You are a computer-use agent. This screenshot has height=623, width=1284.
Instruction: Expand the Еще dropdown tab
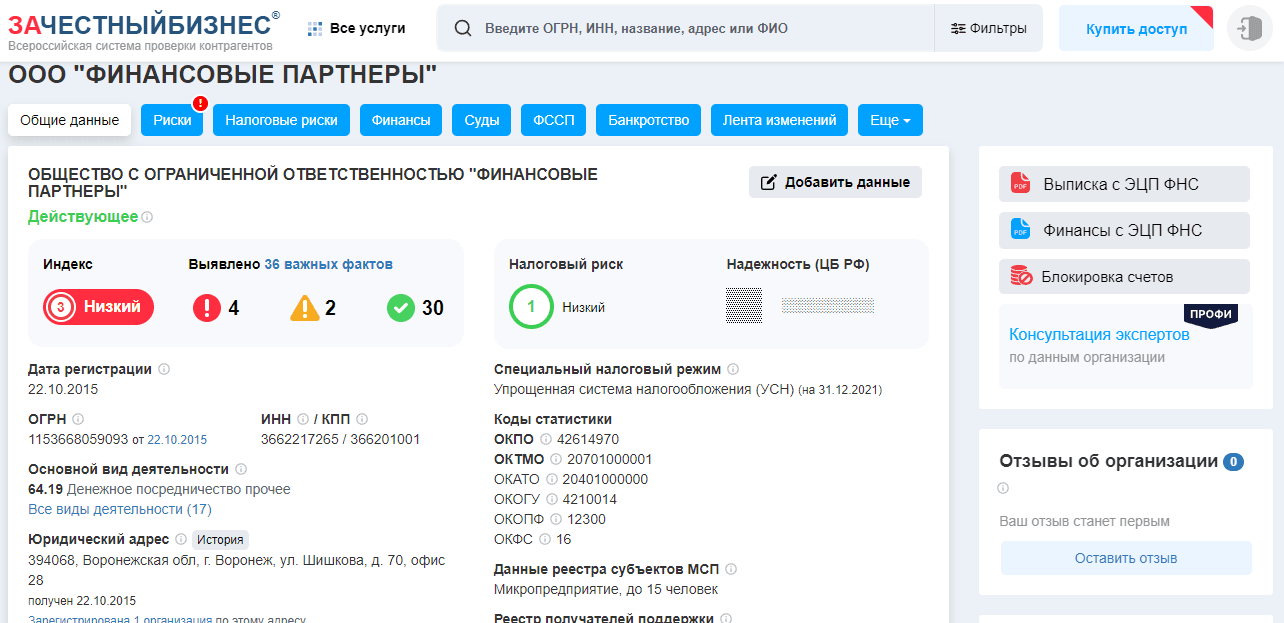pyautogui.click(x=889, y=120)
